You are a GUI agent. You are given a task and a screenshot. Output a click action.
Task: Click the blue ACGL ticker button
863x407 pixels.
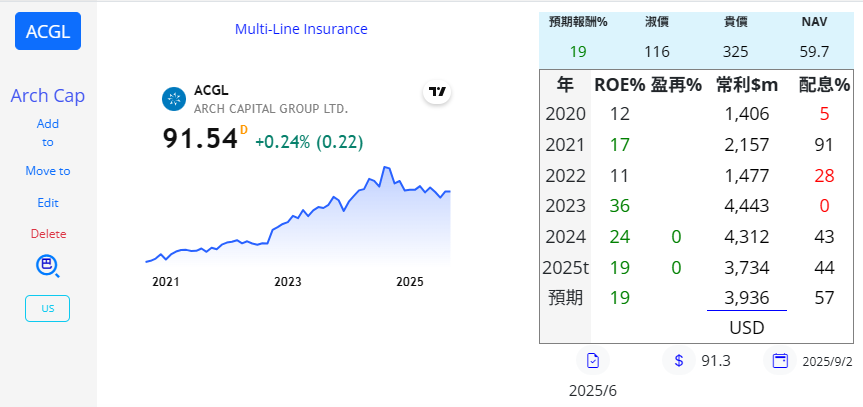(x=48, y=31)
